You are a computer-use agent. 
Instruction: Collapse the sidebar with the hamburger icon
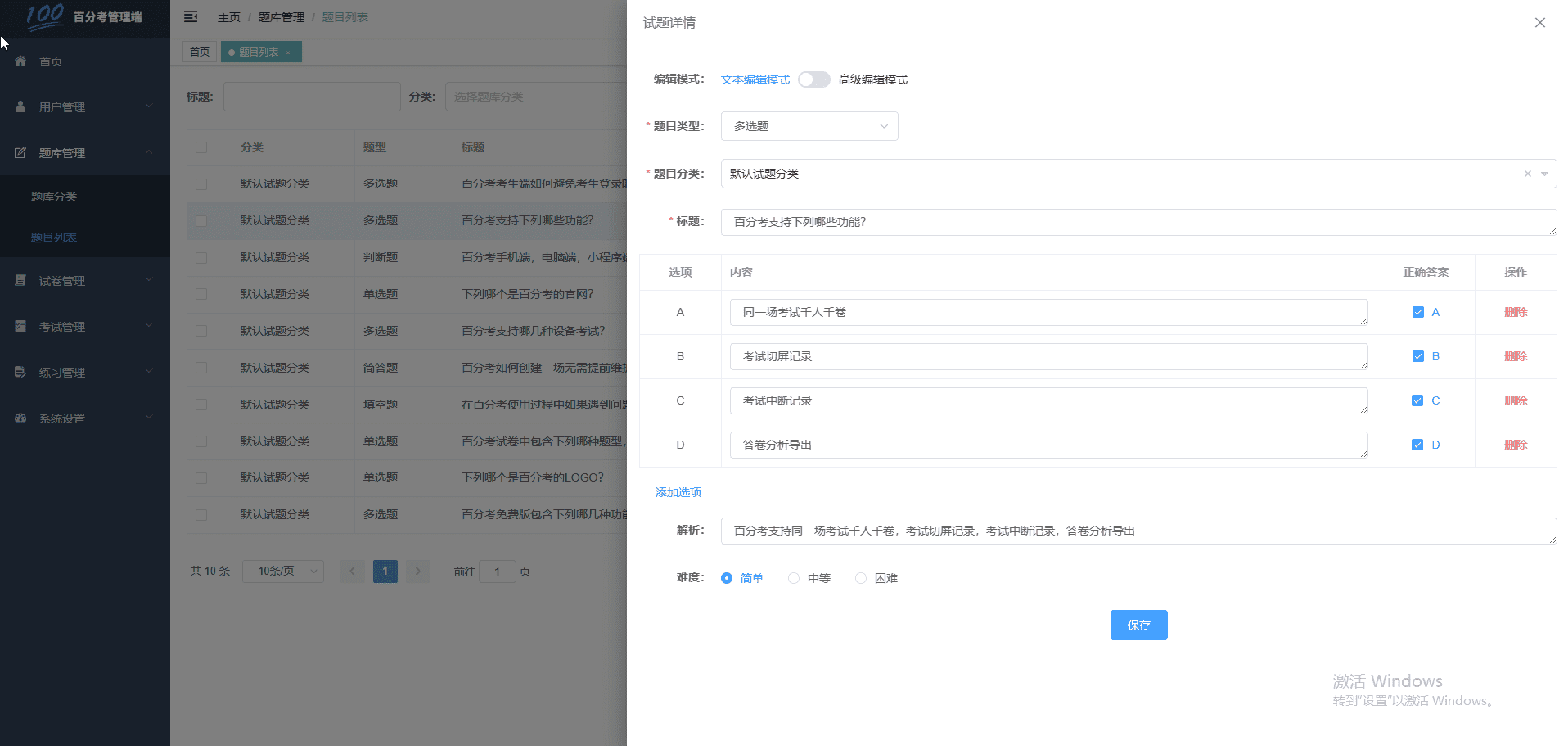pos(191,16)
